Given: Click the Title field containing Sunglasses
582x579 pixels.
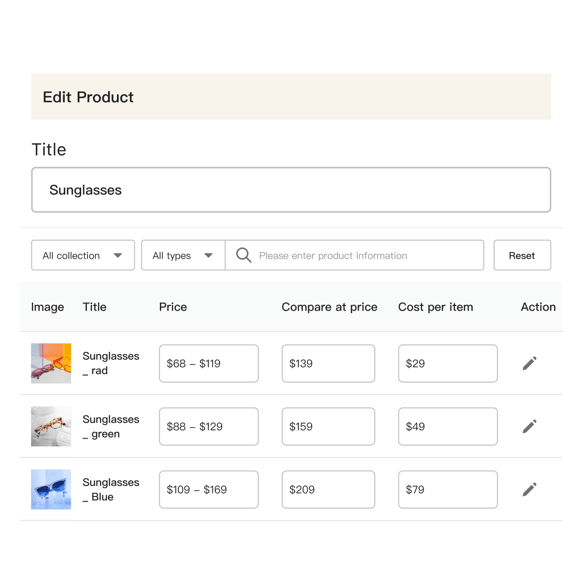Looking at the screenshot, I should (291, 190).
